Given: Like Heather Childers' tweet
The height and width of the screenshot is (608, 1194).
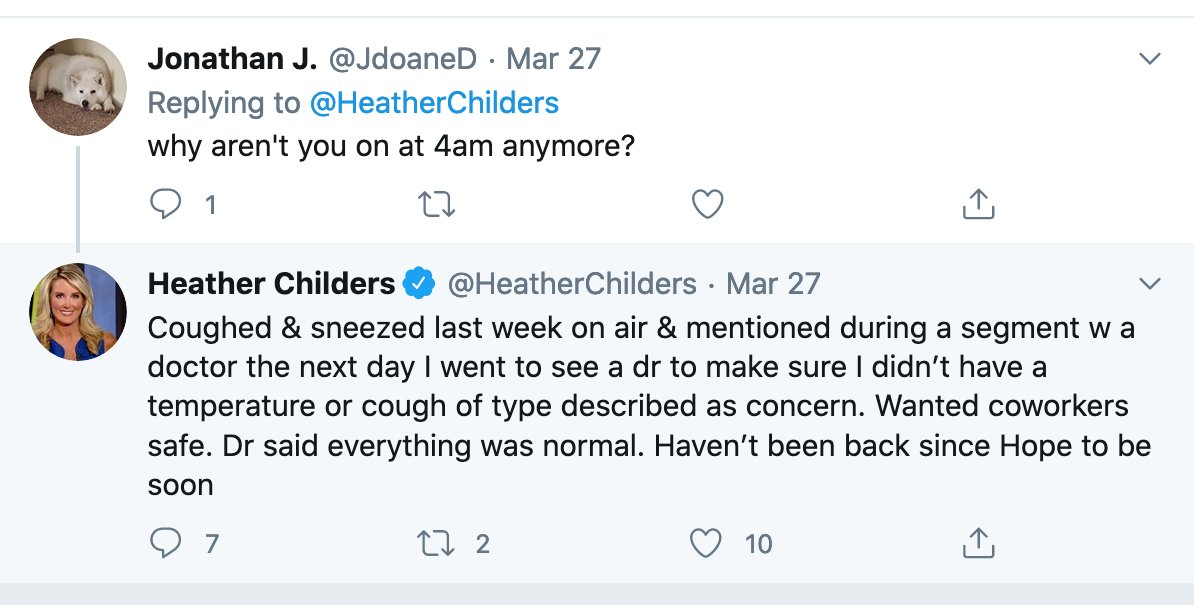Looking at the screenshot, I should 705,543.
